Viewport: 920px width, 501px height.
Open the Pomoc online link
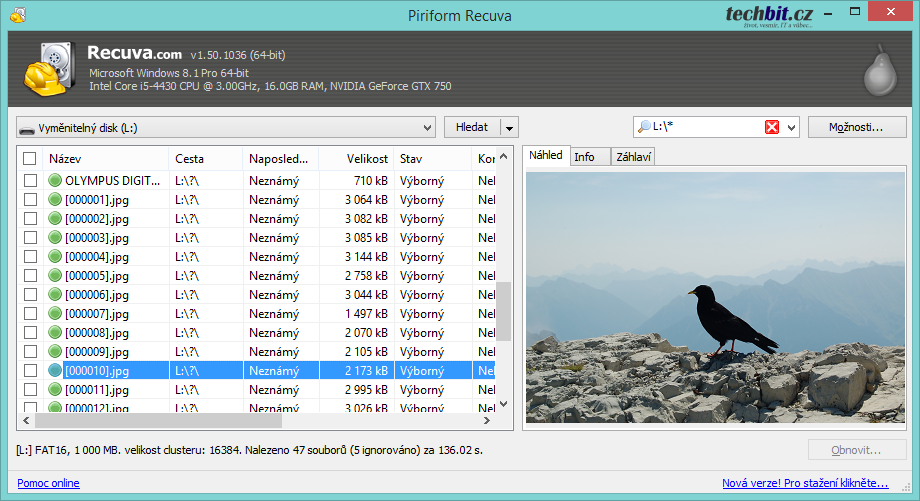pyautogui.click(x=48, y=484)
